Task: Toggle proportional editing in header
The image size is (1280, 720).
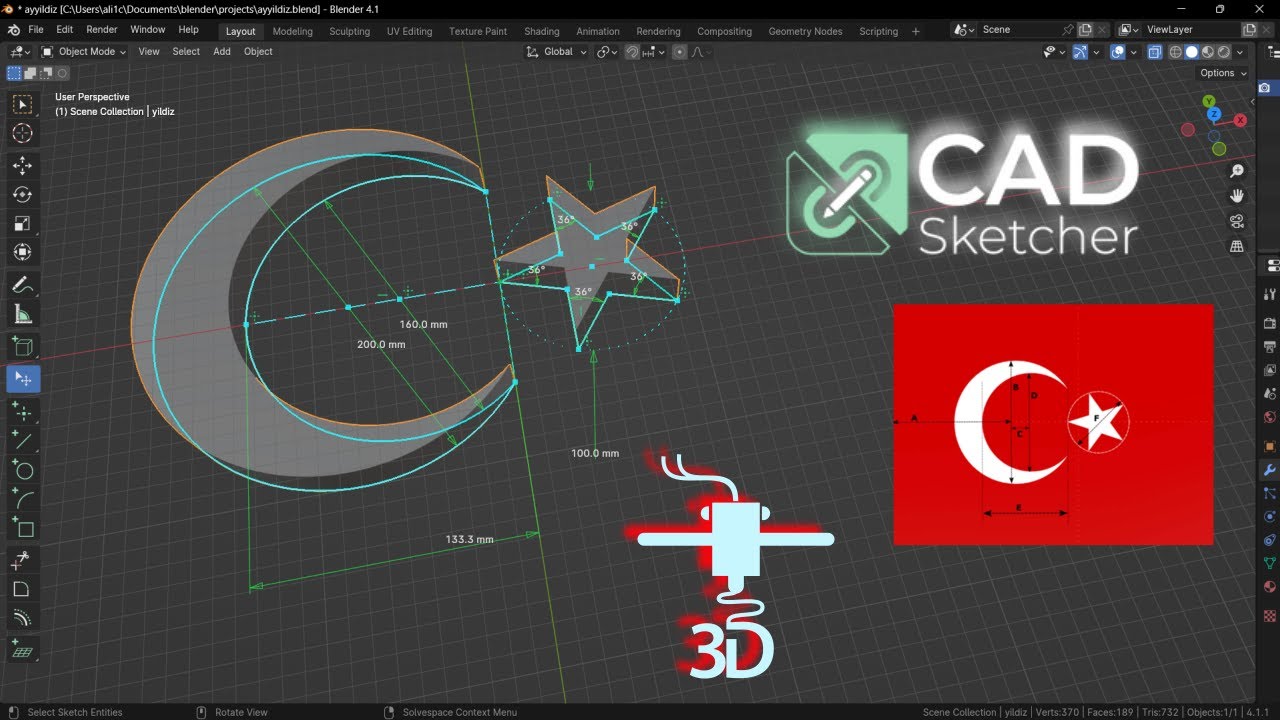Action: click(680, 51)
